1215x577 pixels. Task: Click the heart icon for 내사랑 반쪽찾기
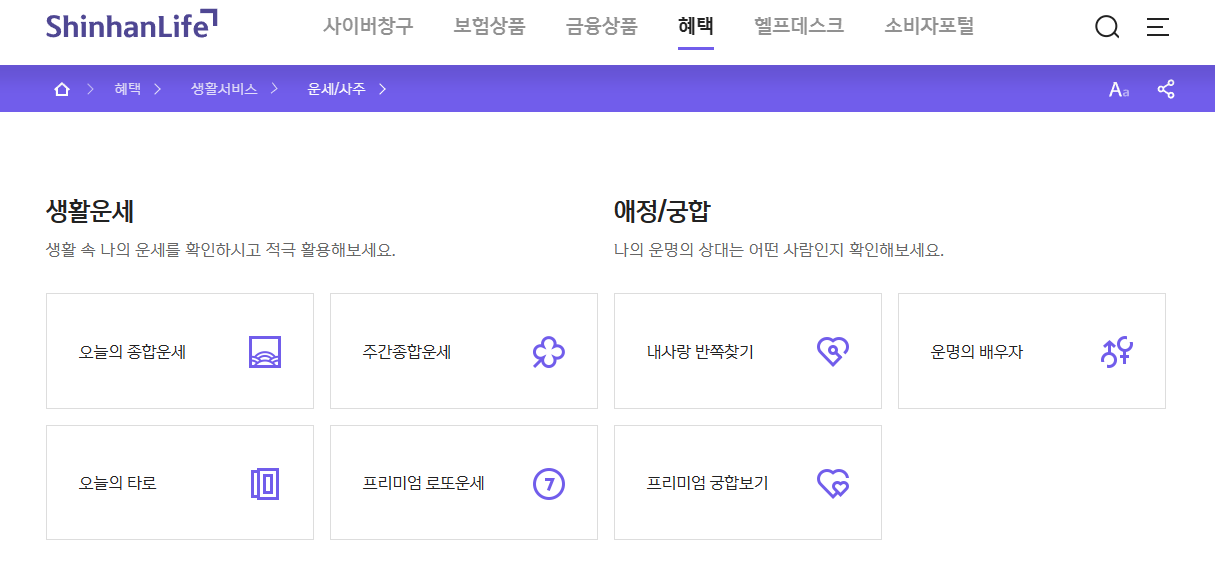pyautogui.click(x=832, y=351)
